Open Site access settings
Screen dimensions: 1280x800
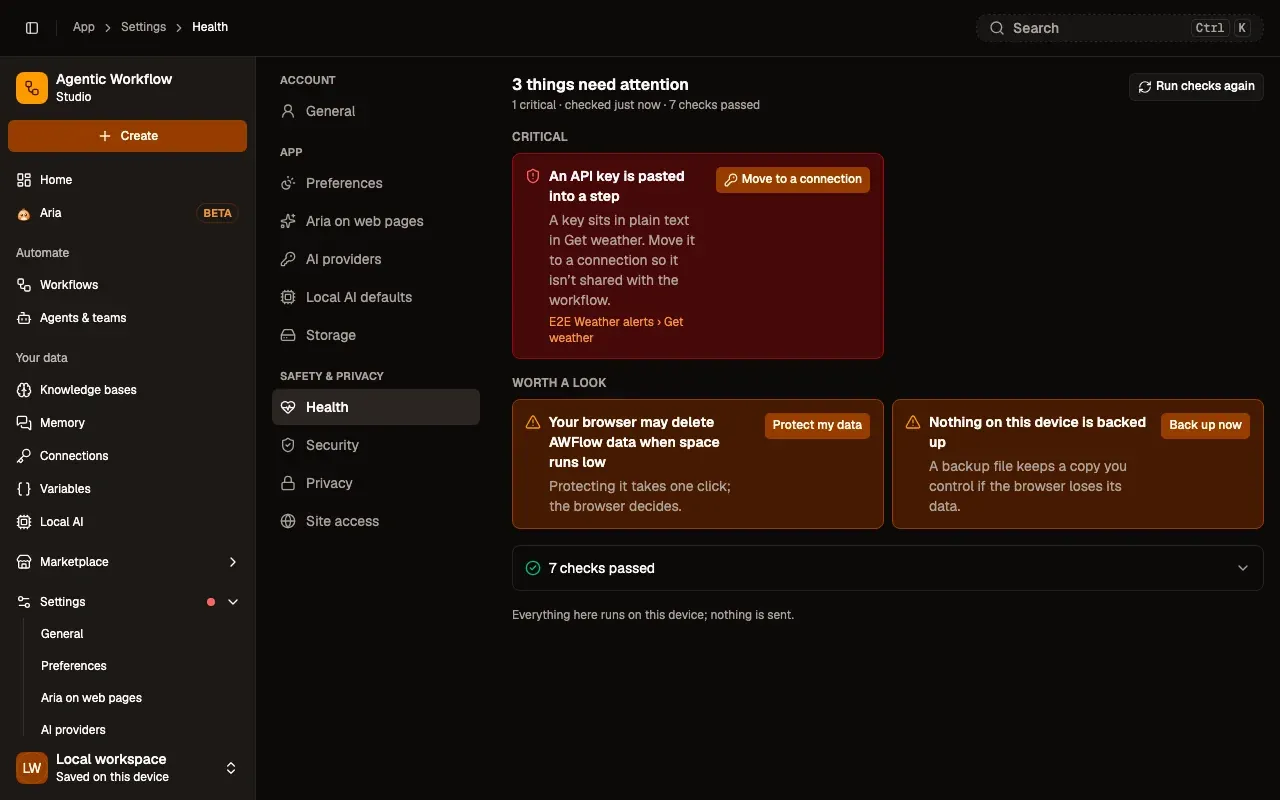(376, 521)
